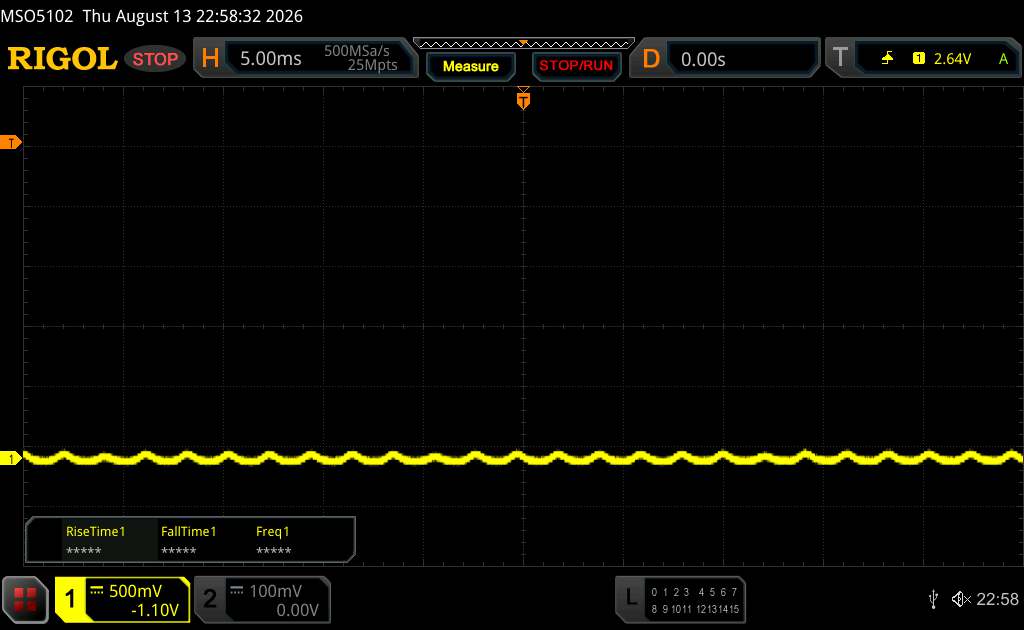Toggle the muted speaker icon
The image size is (1024, 630).
coord(961,599)
